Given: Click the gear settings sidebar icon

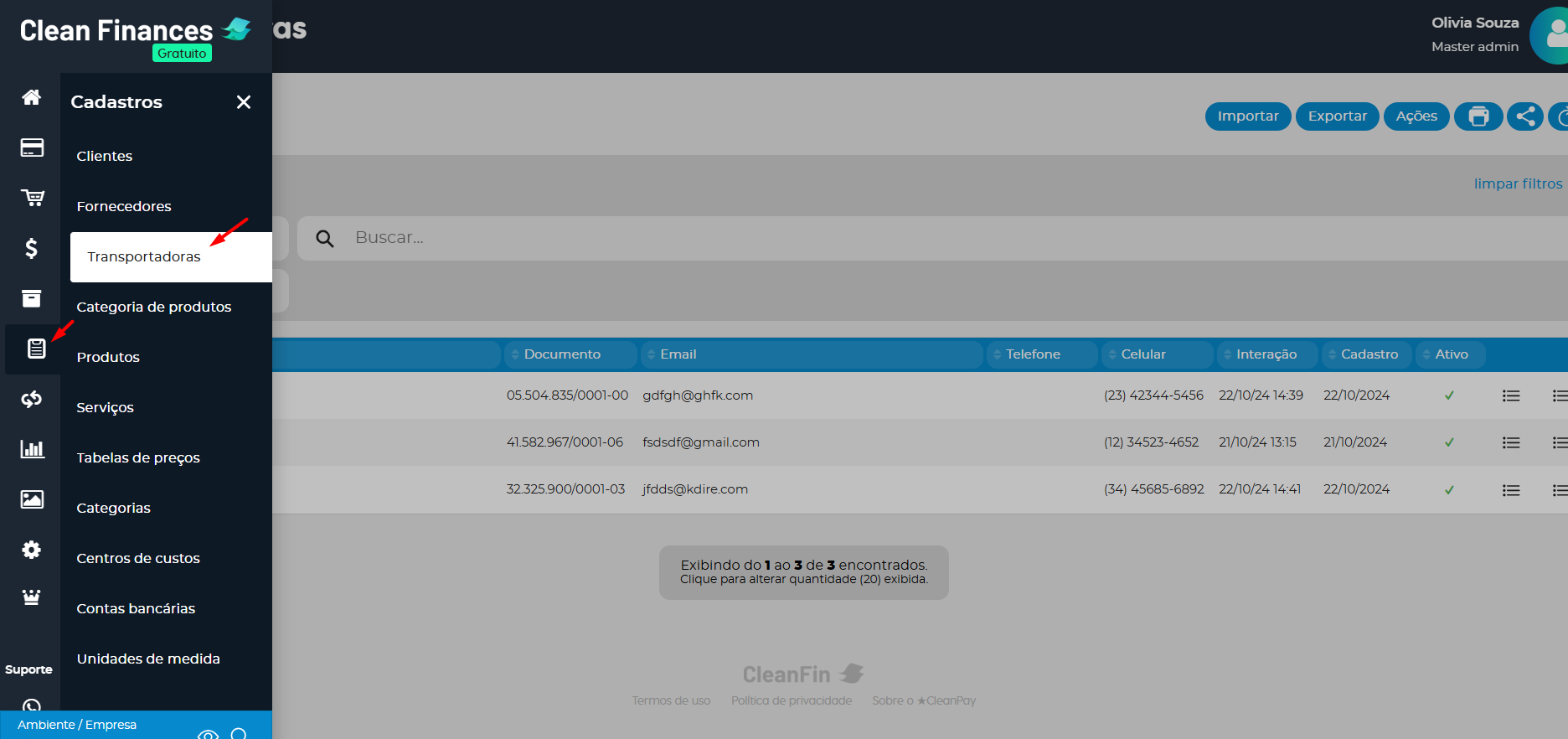Looking at the screenshot, I should (31, 550).
